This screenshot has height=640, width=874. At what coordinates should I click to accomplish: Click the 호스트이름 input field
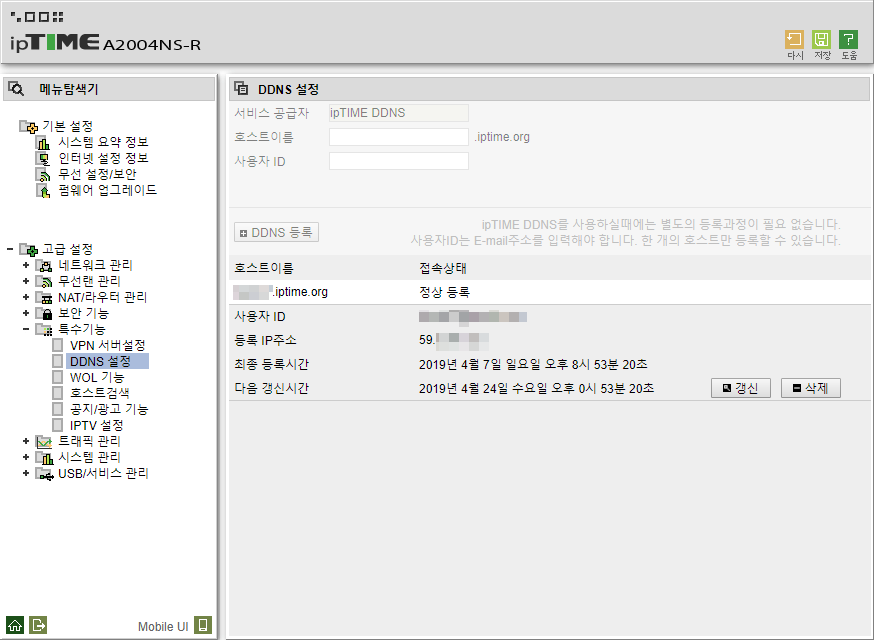click(x=399, y=137)
